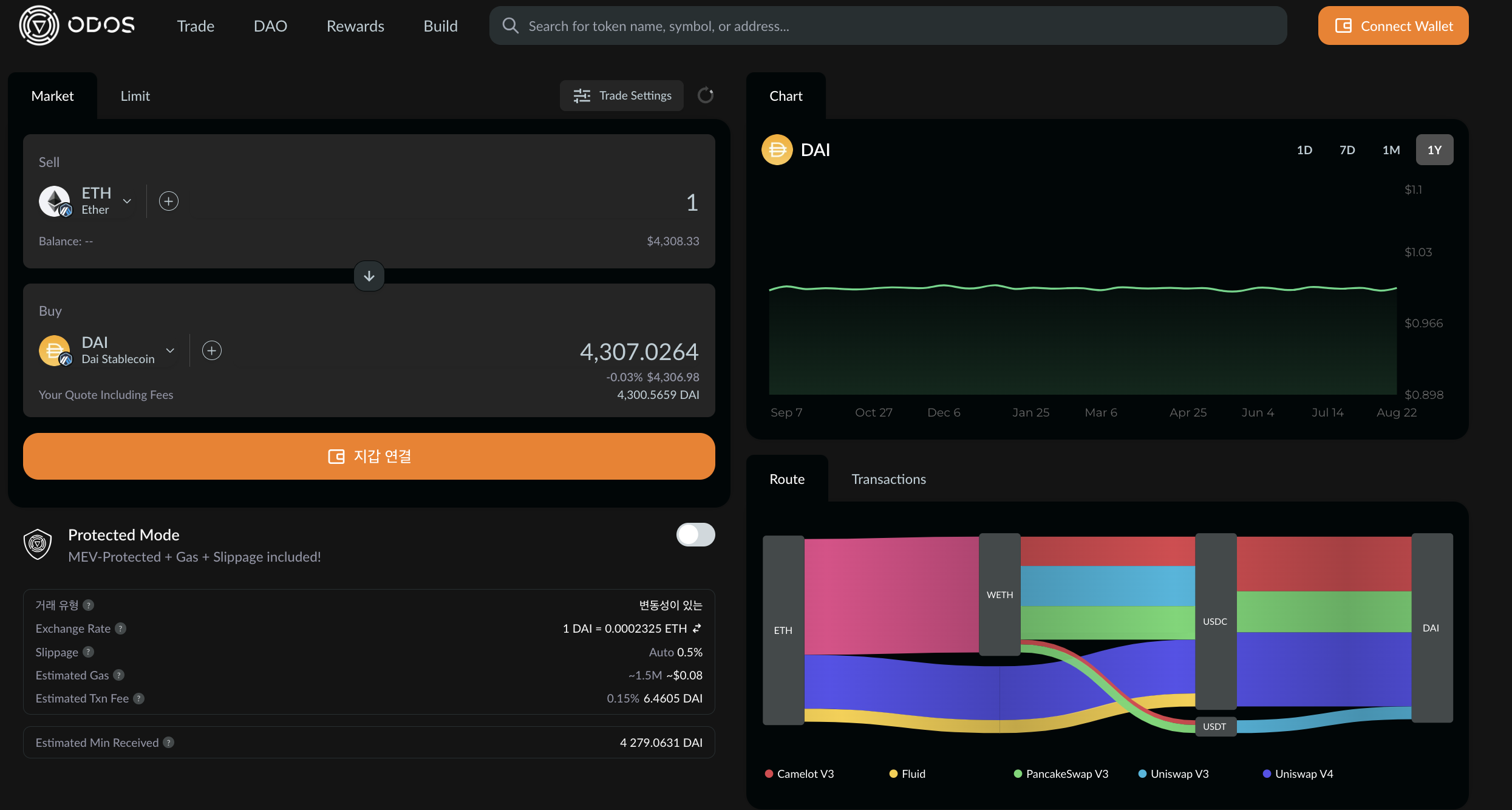Click the ETH route source node
Viewport: 1512px width, 810px height.
click(783, 630)
